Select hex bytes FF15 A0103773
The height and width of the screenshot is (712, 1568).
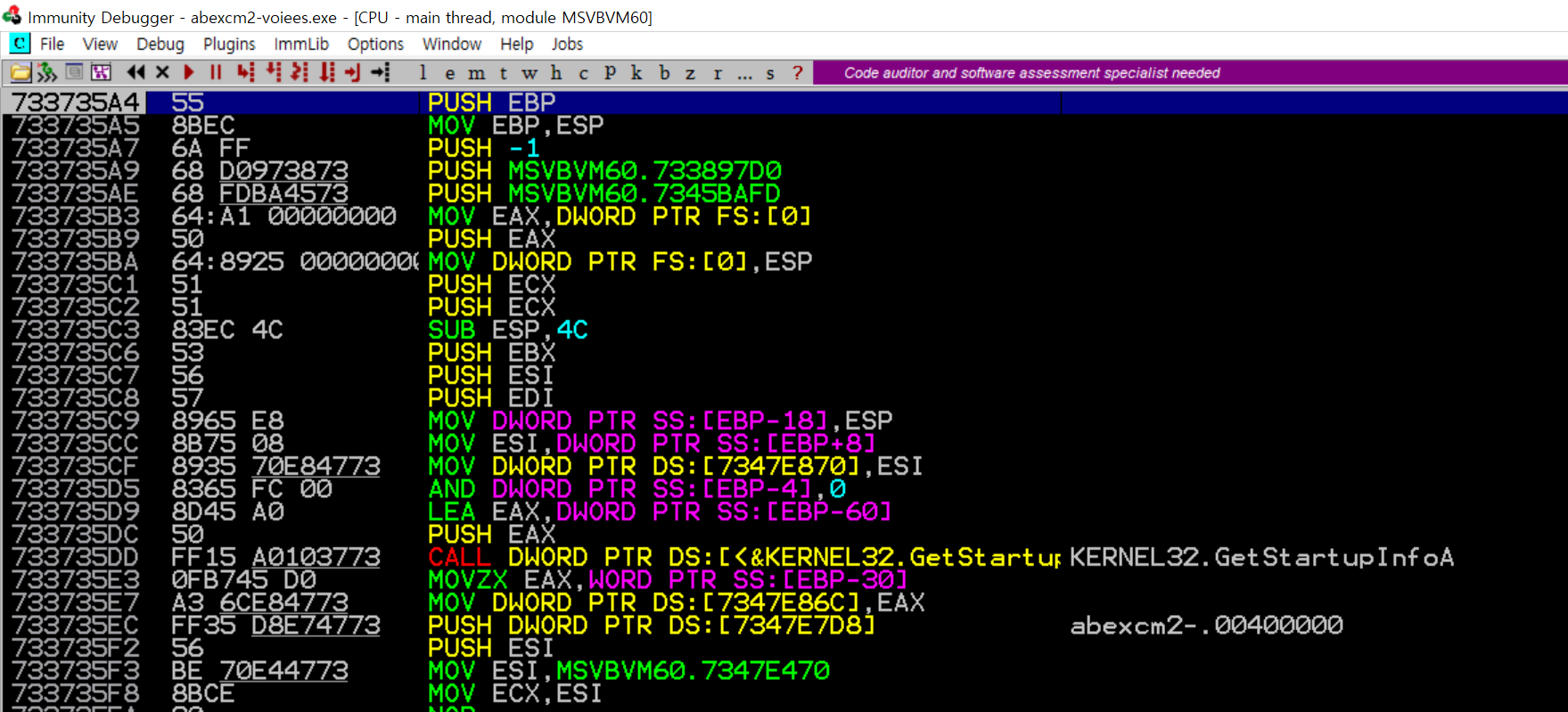(x=275, y=557)
